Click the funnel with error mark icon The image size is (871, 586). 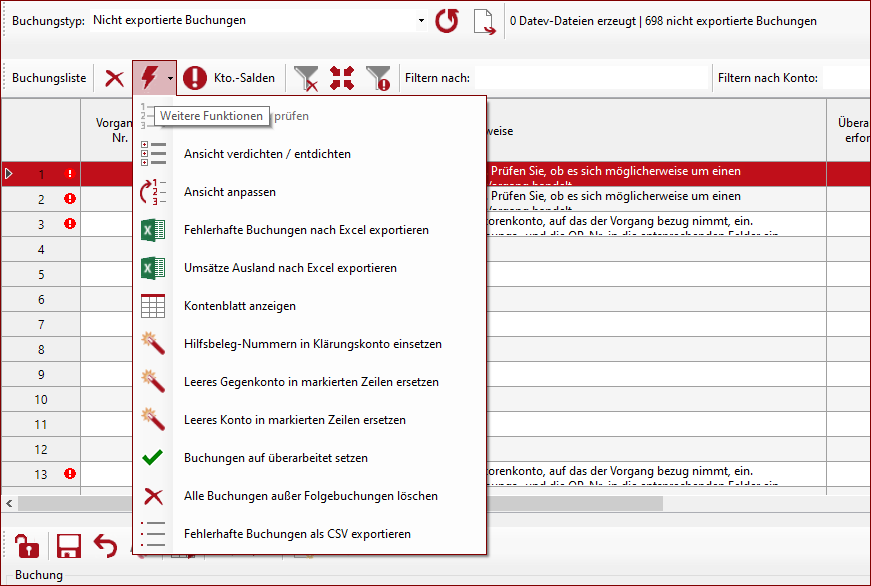click(378, 78)
